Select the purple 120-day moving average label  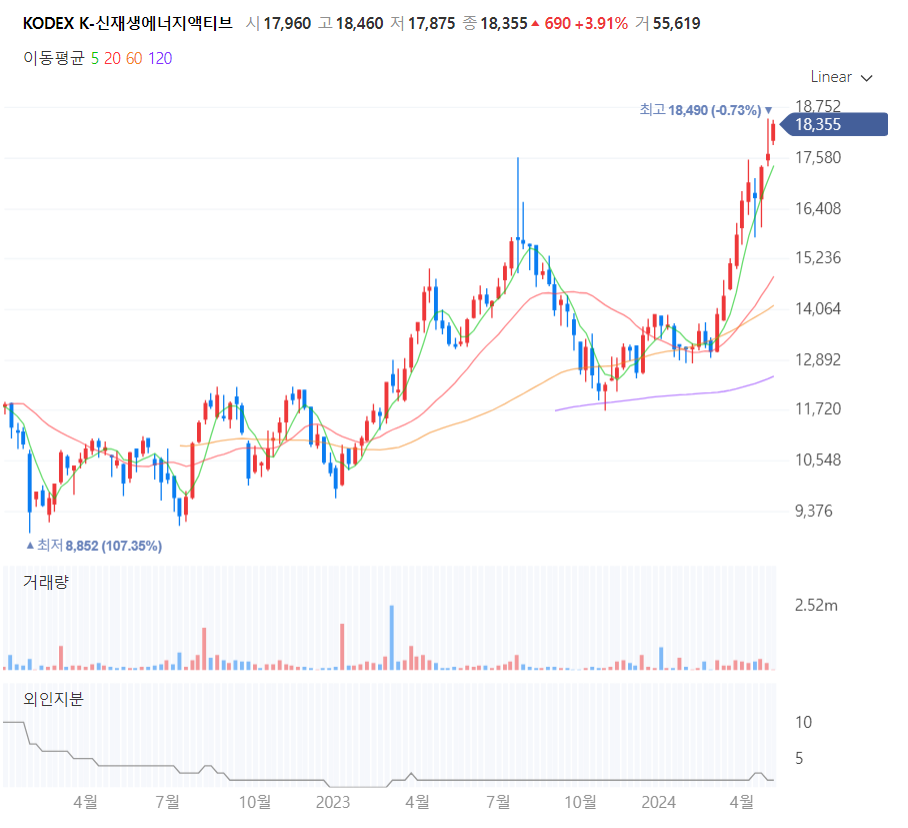coord(160,58)
